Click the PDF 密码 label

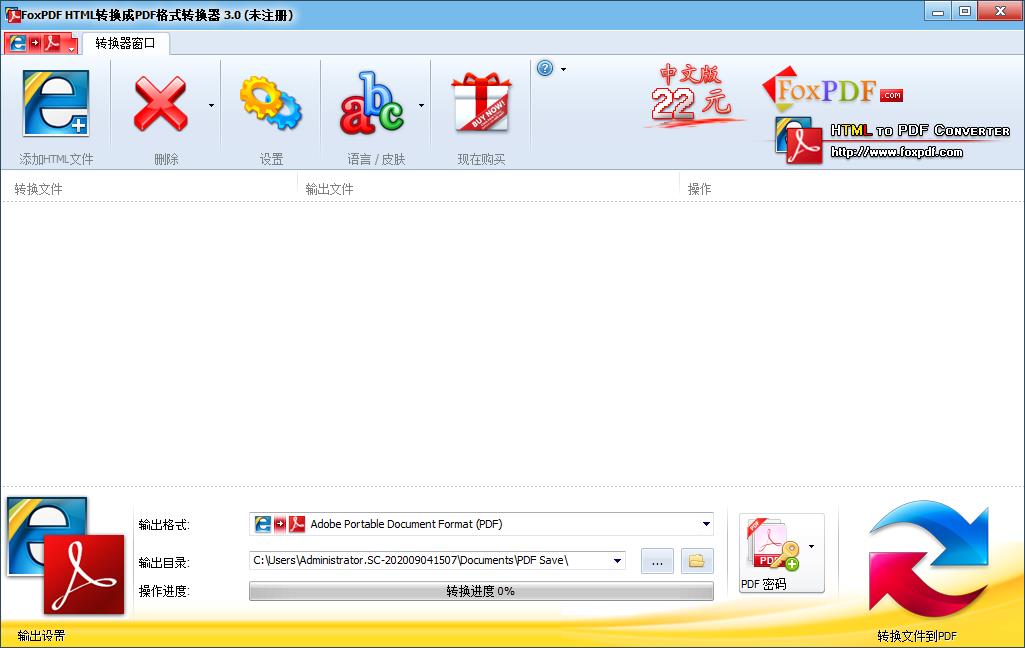point(764,584)
